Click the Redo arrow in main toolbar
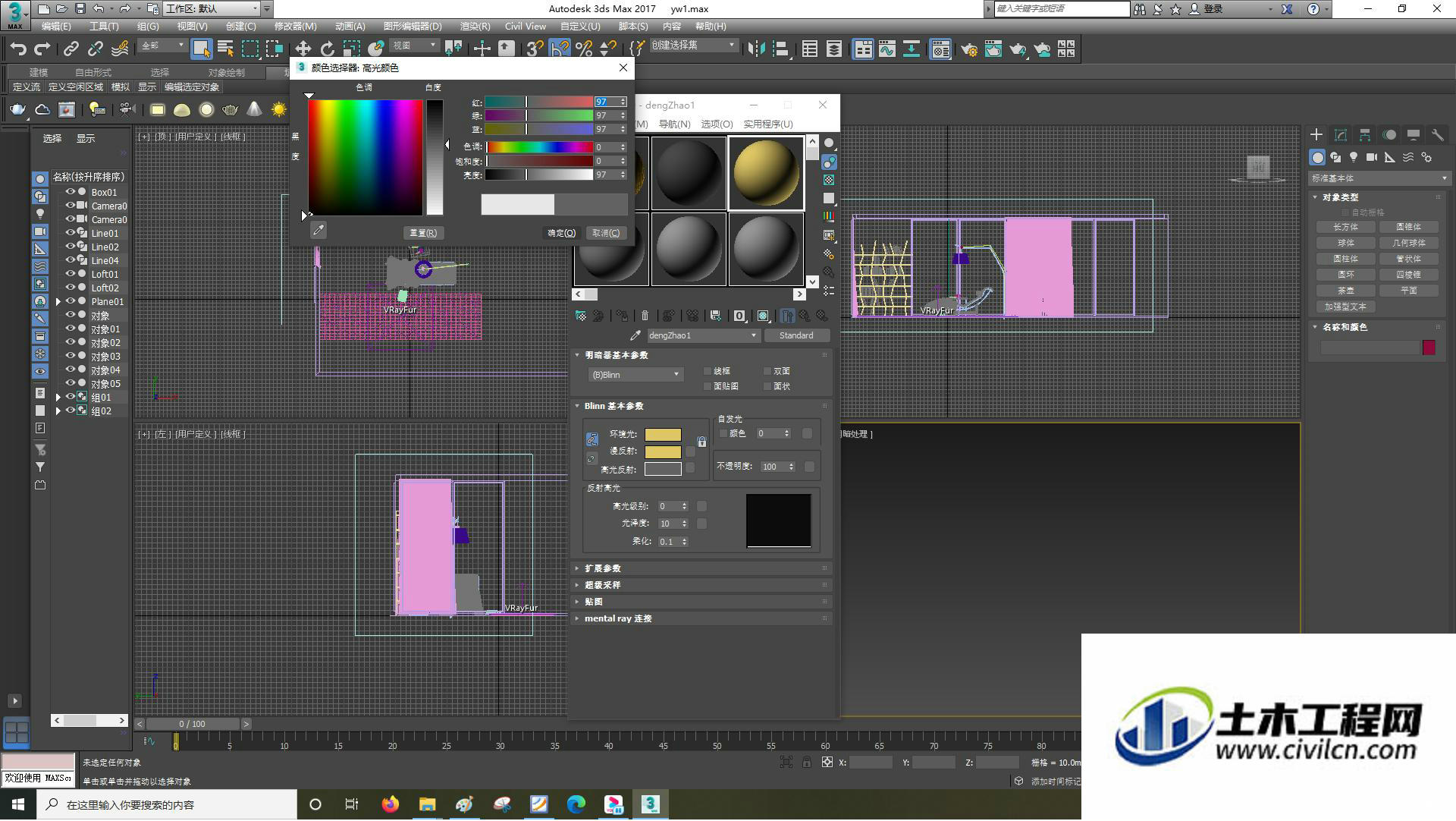The image size is (1456, 821). click(42, 49)
